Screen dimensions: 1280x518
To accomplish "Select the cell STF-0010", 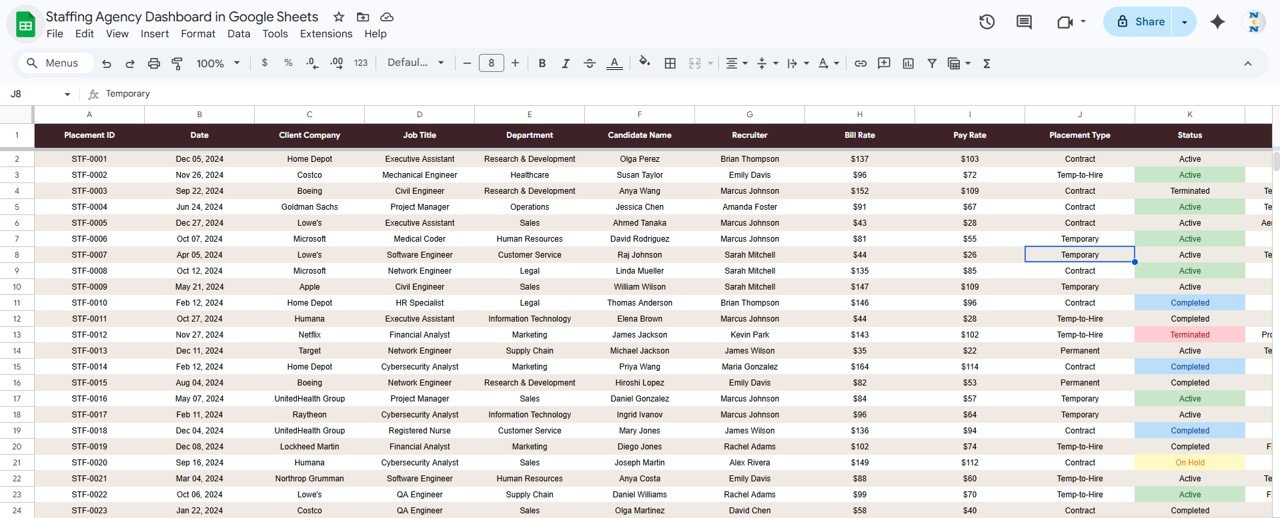I will point(90,303).
